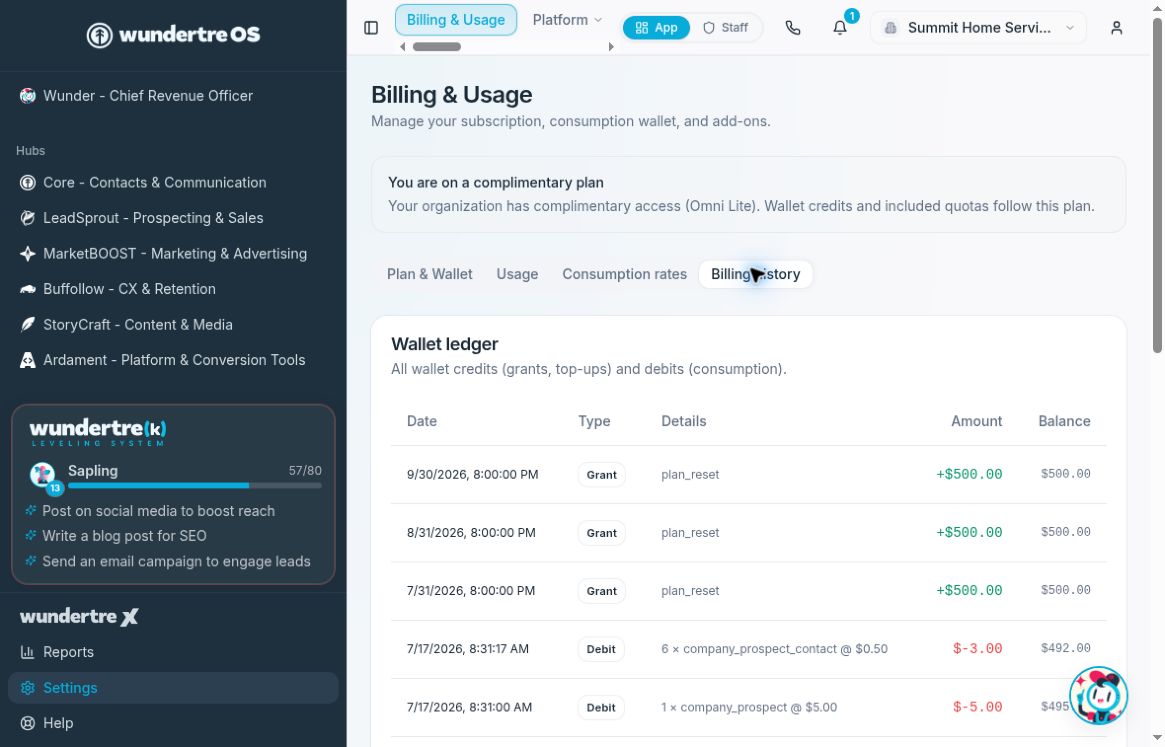Click 'Write a blog post for SEO'
Viewport: 1165px width, 747px height.
[124, 536]
